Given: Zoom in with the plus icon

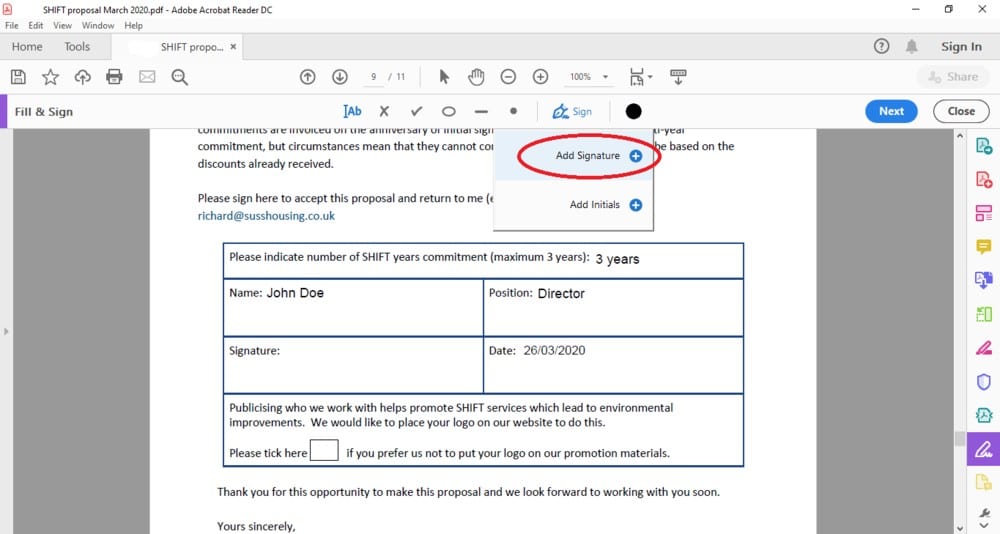Looking at the screenshot, I should tap(540, 77).
